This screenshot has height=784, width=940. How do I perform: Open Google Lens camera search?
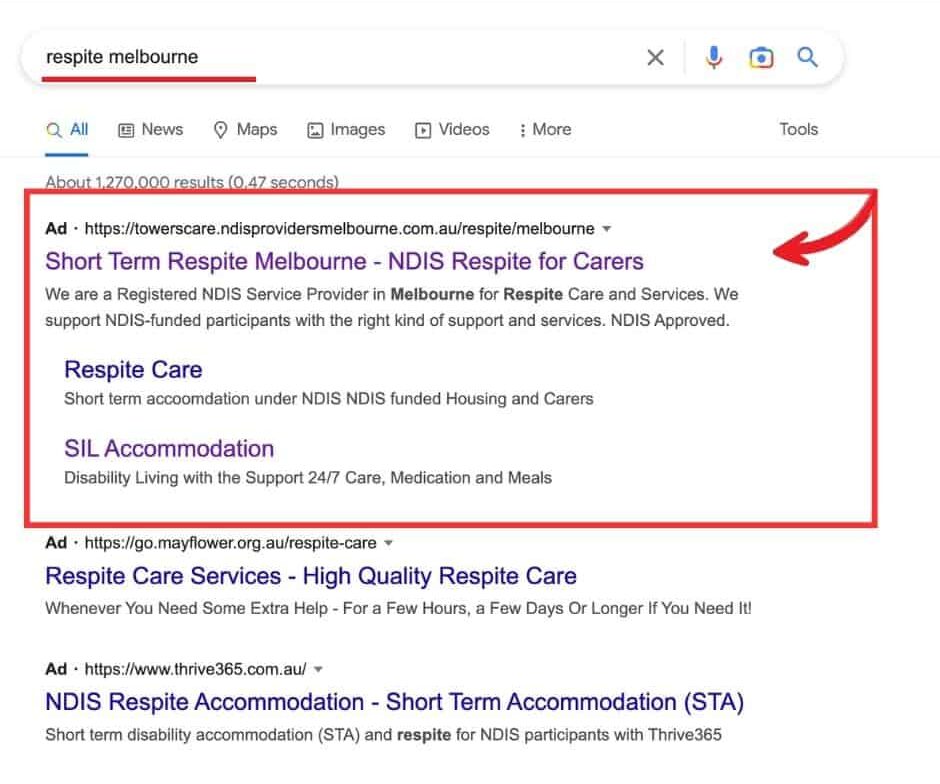[x=761, y=58]
